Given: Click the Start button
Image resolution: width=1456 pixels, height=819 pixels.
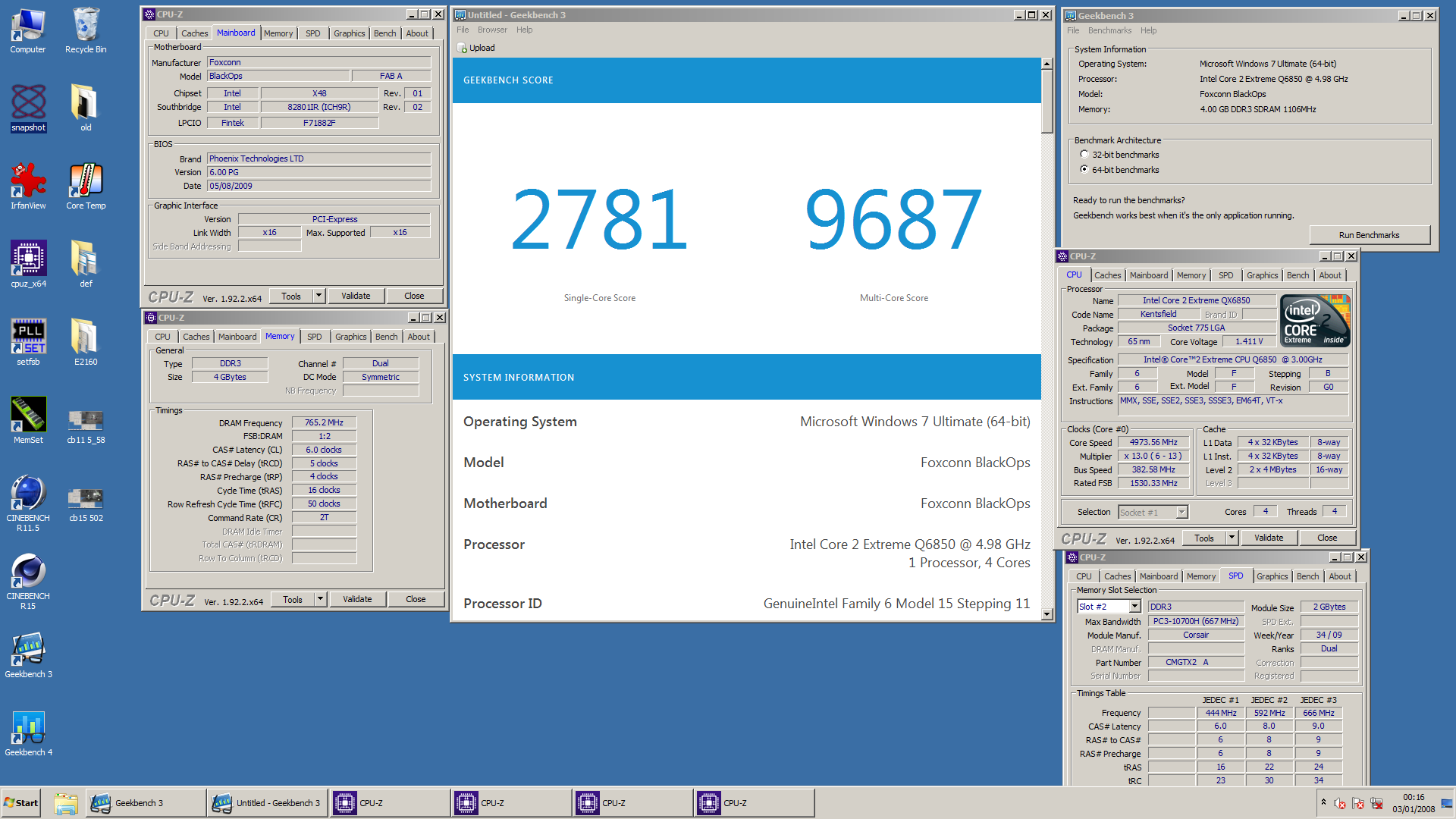Looking at the screenshot, I should [x=20, y=803].
